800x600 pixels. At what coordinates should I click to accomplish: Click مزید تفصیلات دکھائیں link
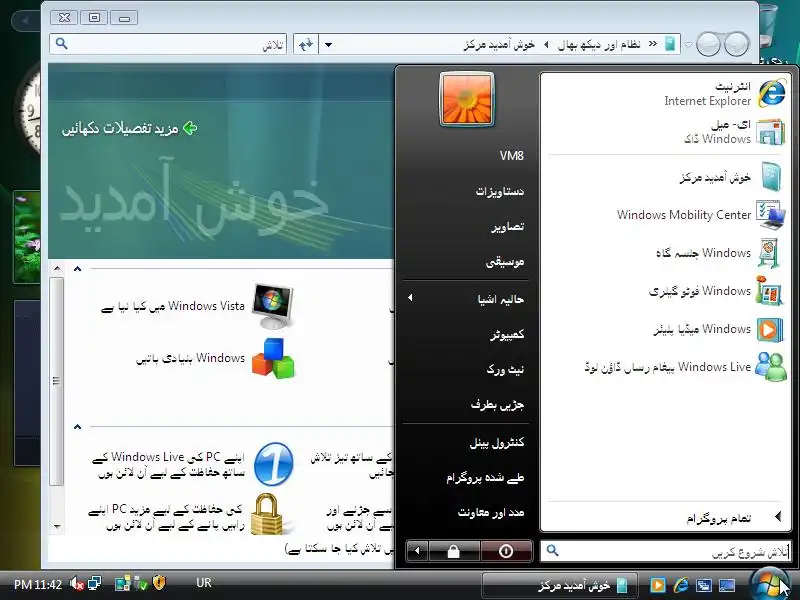click(130, 129)
